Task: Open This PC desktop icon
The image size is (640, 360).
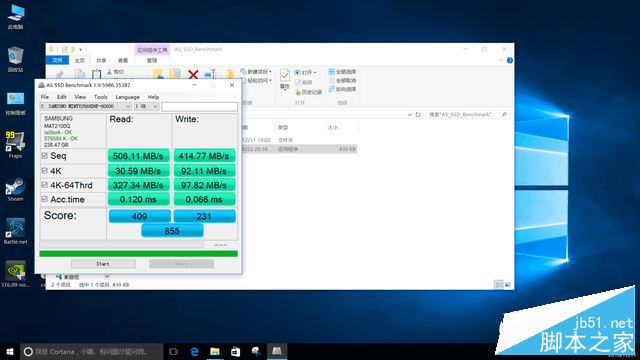Action: click(16, 16)
